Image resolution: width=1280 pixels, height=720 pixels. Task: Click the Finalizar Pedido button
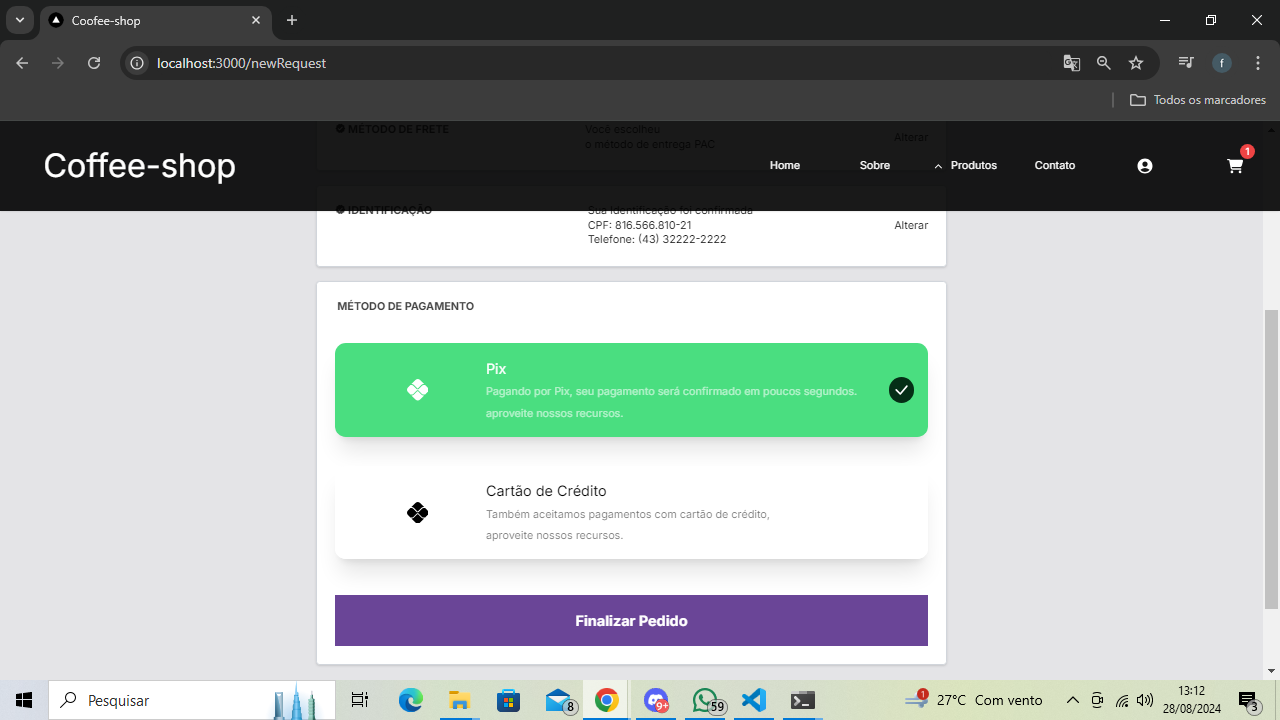[x=631, y=621]
